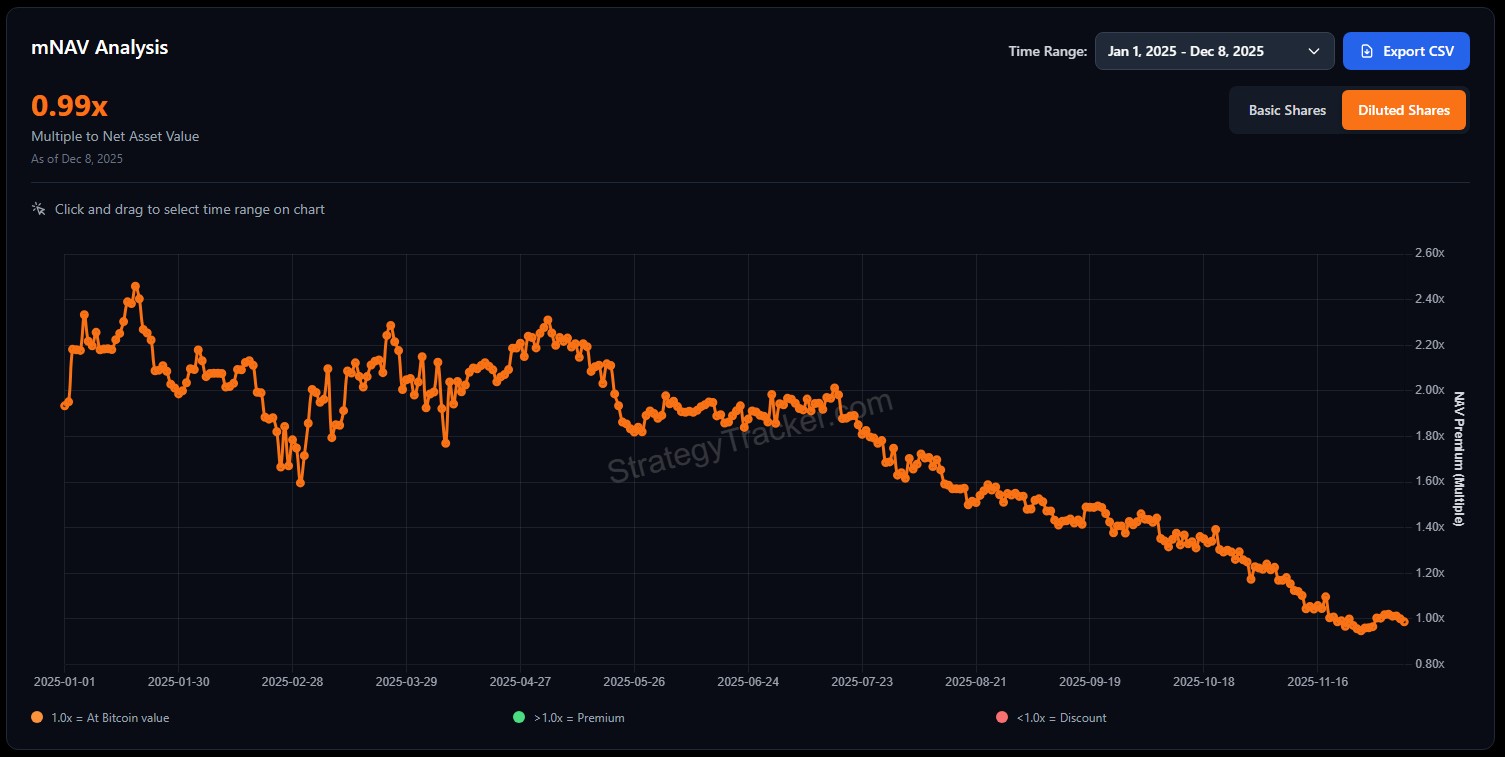Click the <1.0x = Discount legend label

1061,717
